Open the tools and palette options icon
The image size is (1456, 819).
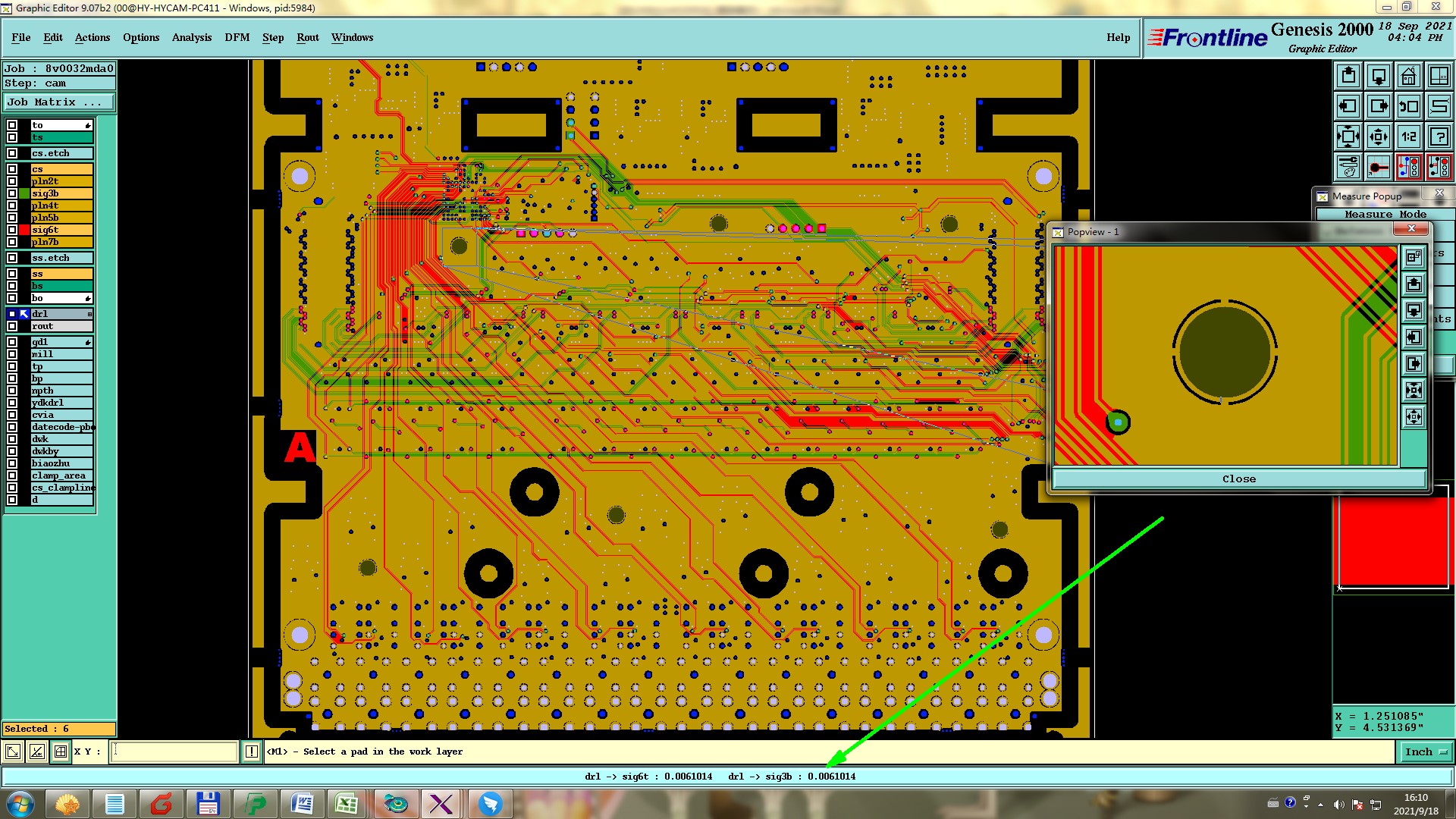click(x=1348, y=166)
